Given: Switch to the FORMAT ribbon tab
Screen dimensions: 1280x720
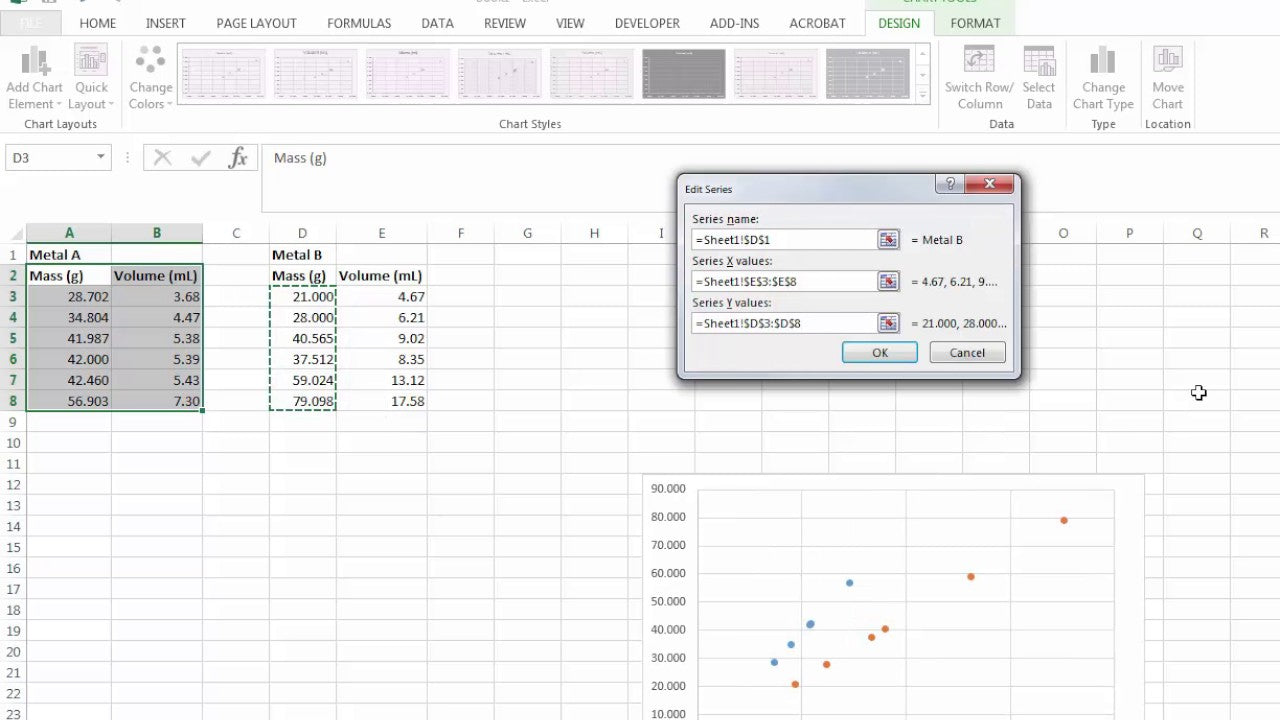Looking at the screenshot, I should [x=975, y=22].
